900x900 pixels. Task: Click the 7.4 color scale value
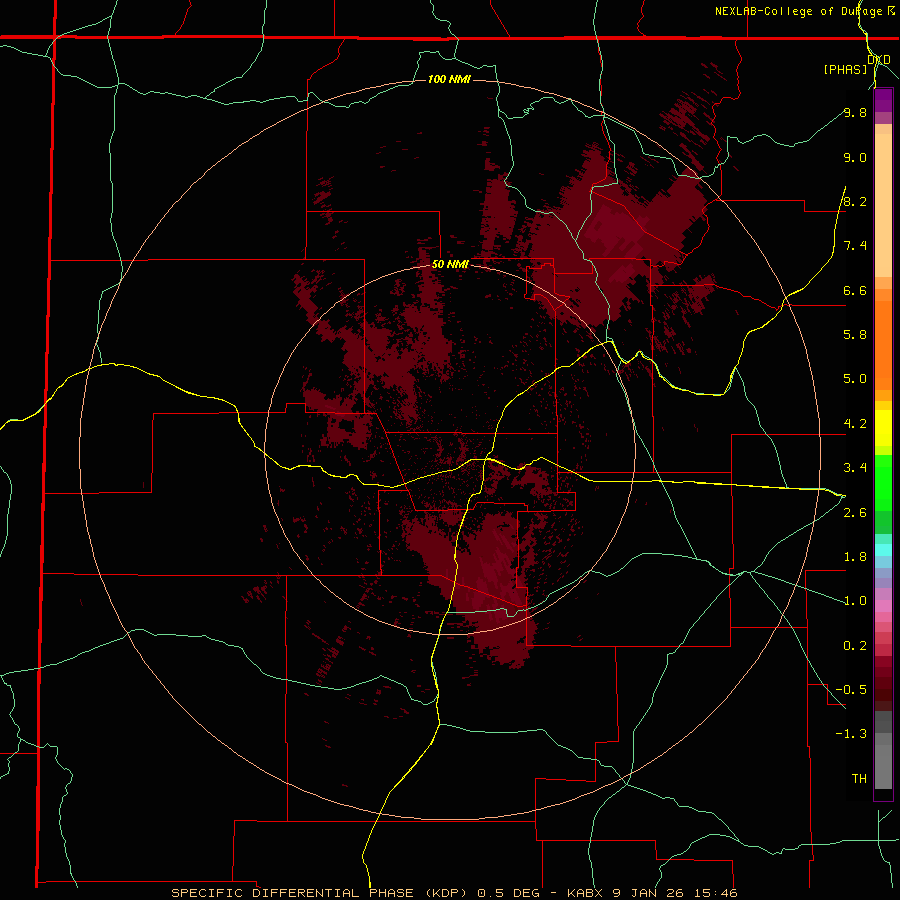[855, 246]
